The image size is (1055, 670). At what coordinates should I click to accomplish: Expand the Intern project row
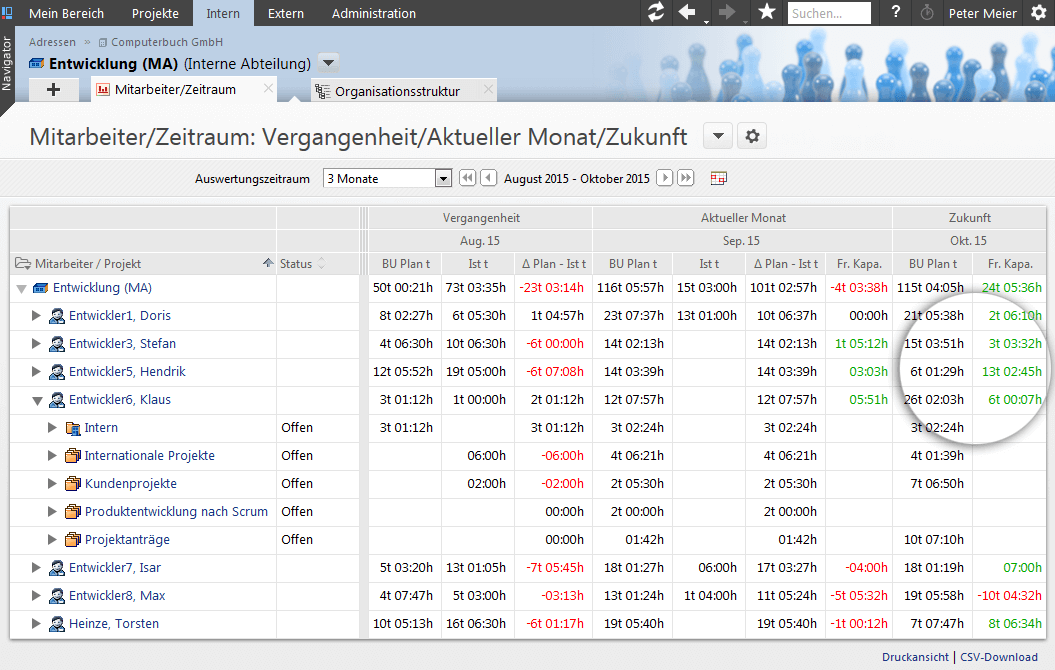coord(52,428)
